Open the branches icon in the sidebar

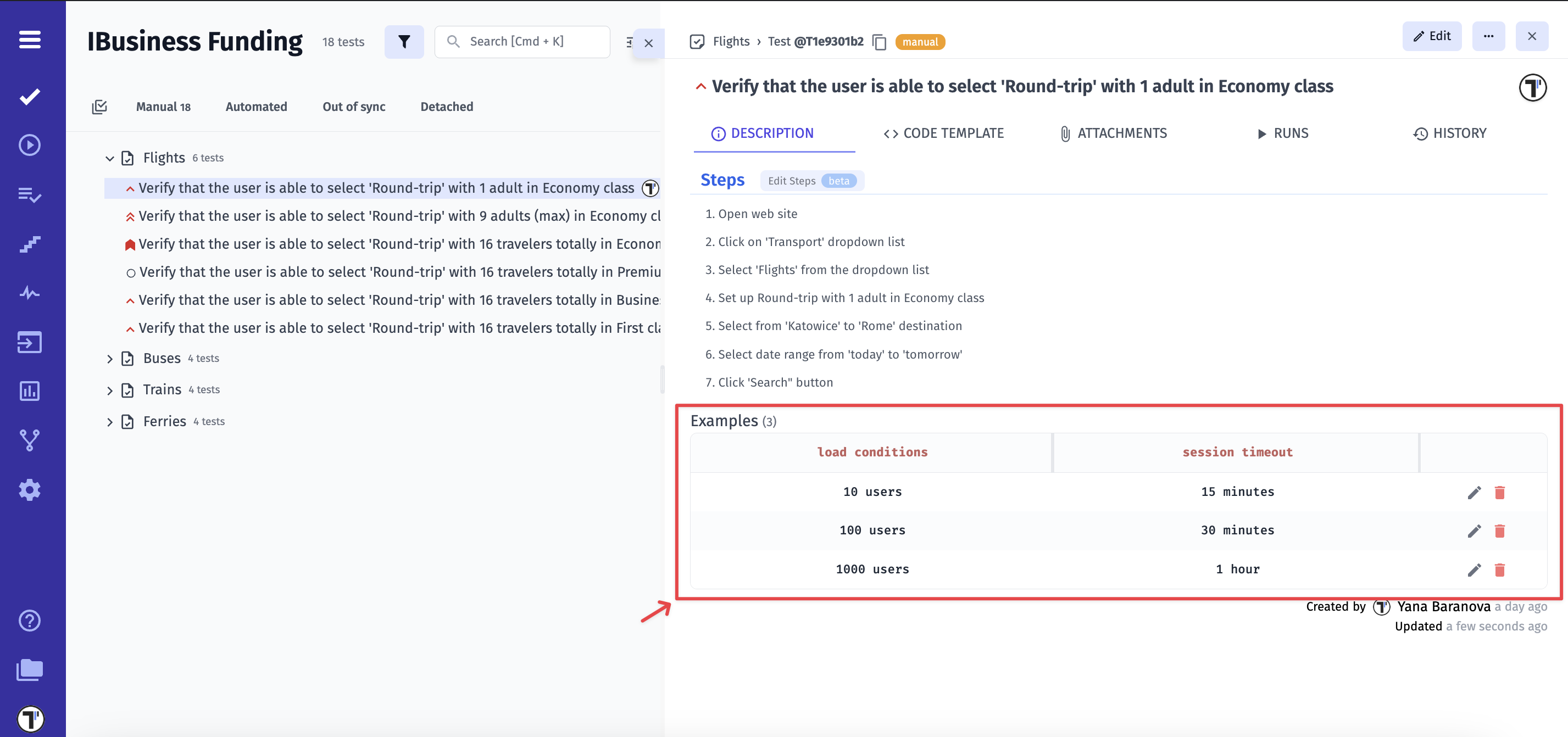(x=29, y=440)
